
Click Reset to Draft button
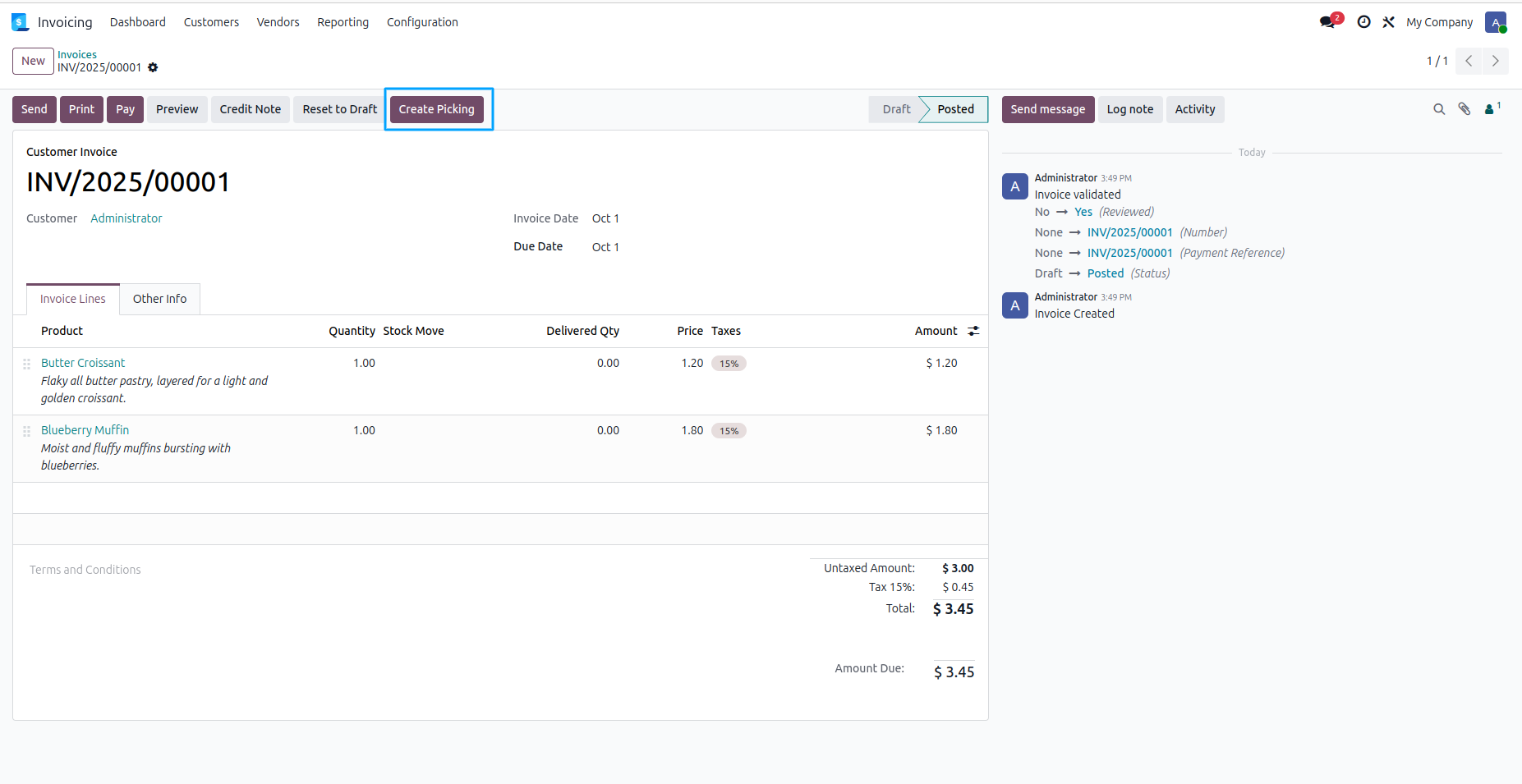[x=339, y=109]
